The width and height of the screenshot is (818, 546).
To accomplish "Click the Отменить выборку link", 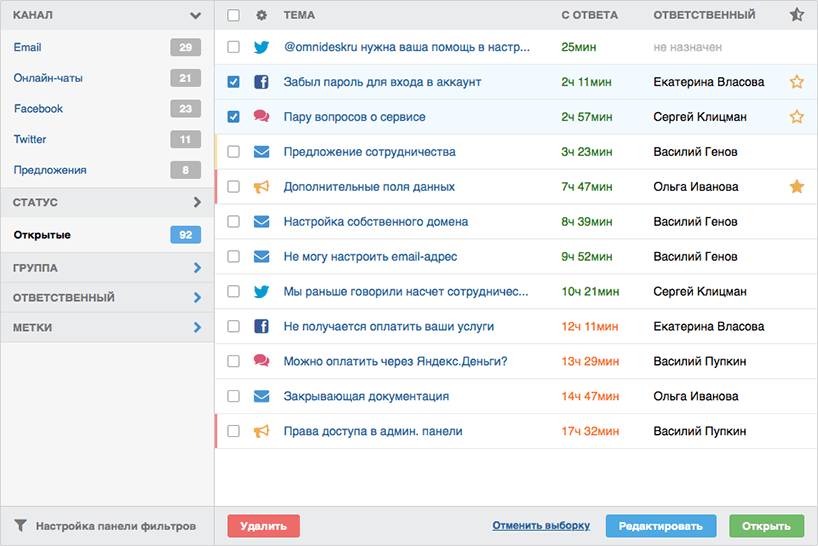I will [x=541, y=526].
